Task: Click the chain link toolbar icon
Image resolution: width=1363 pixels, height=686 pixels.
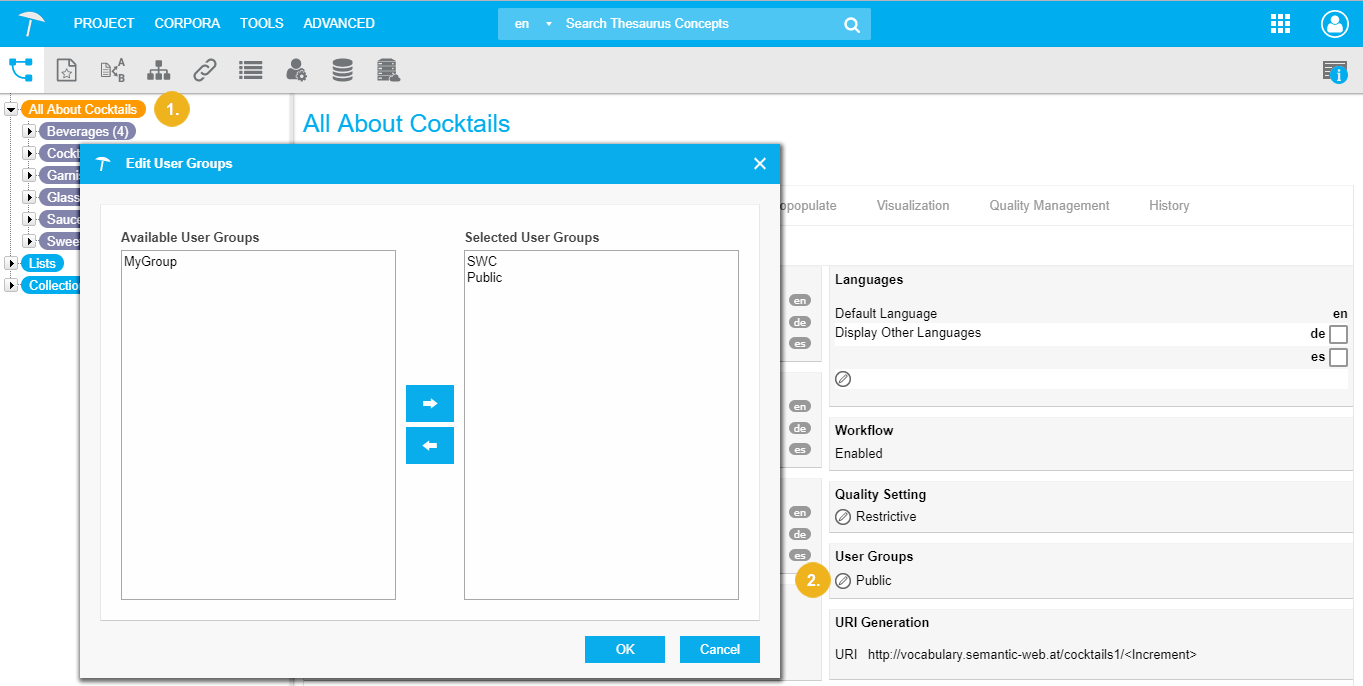Action: [205, 70]
